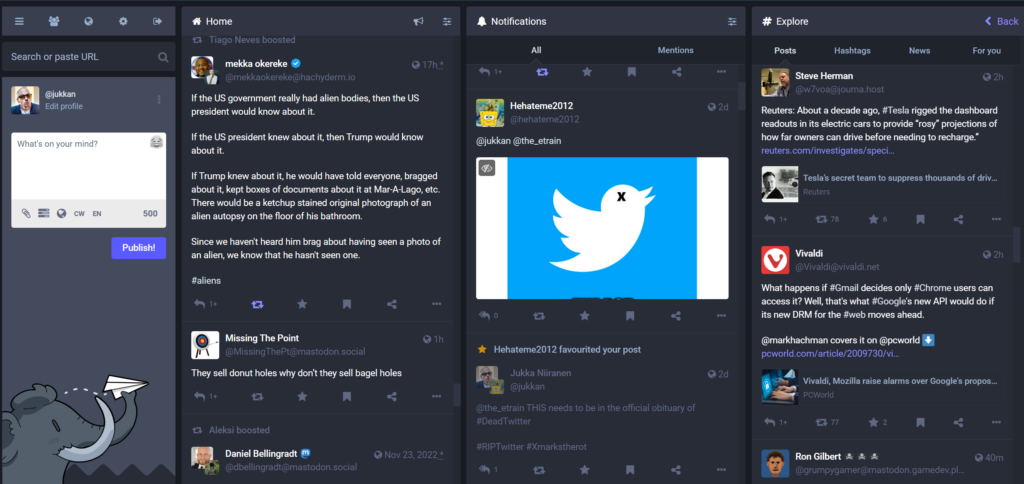Hide media on Hehateme2012's Twitter image
This screenshot has height=484, width=1024.
point(487,168)
